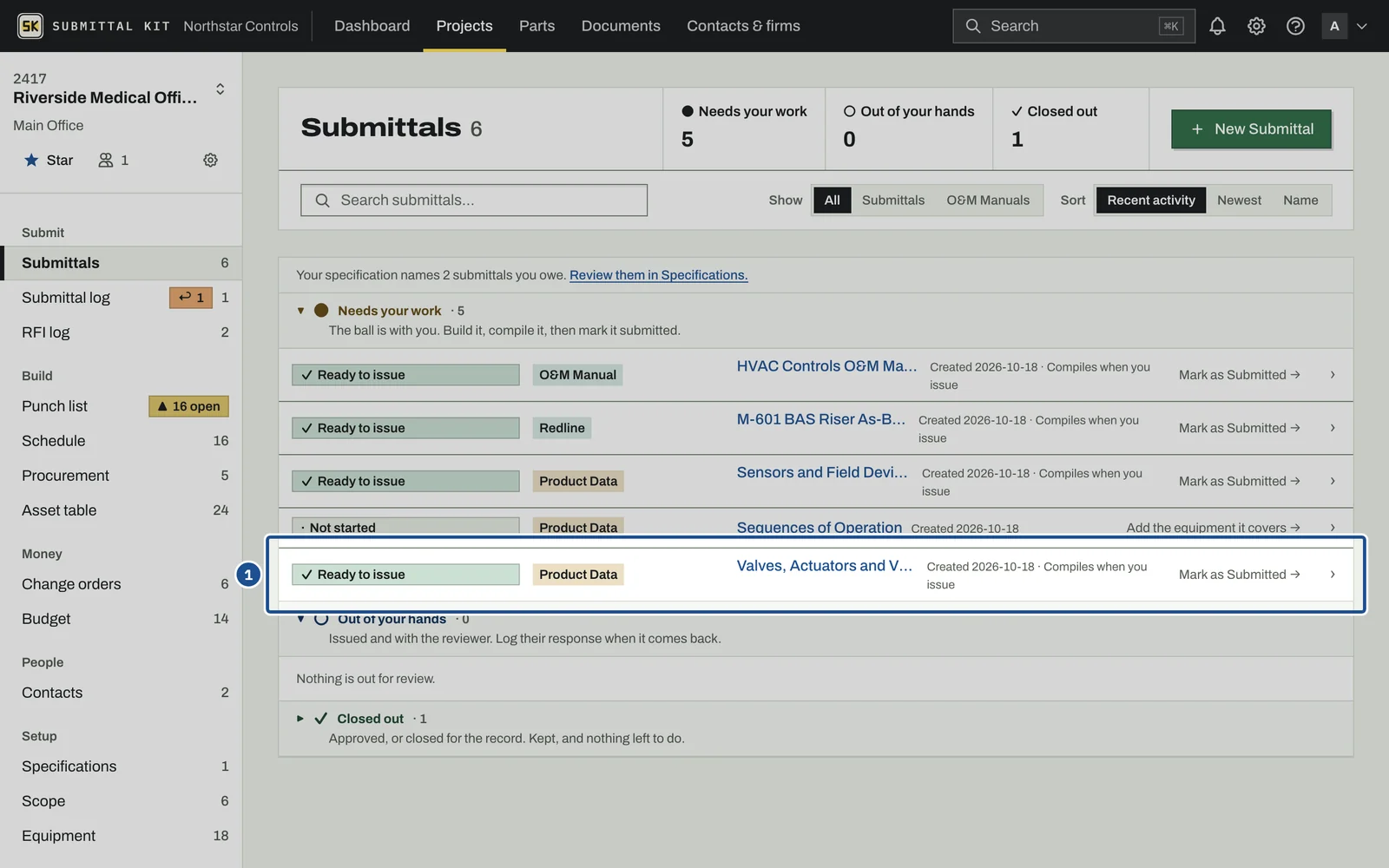Sort by Recent activity
This screenshot has width=1389, height=868.
[1151, 200]
